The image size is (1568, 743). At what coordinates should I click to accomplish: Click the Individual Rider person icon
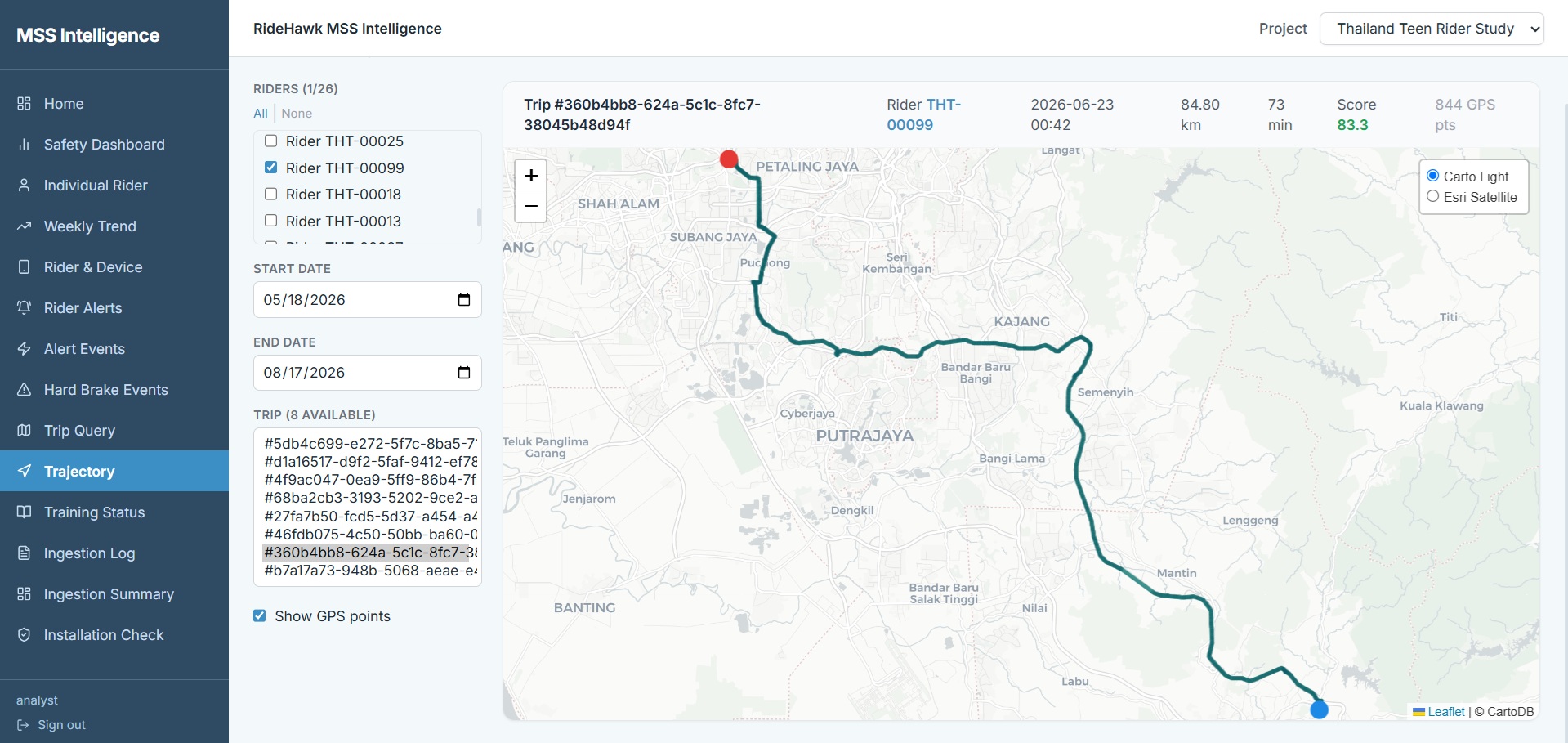coord(24,186)
